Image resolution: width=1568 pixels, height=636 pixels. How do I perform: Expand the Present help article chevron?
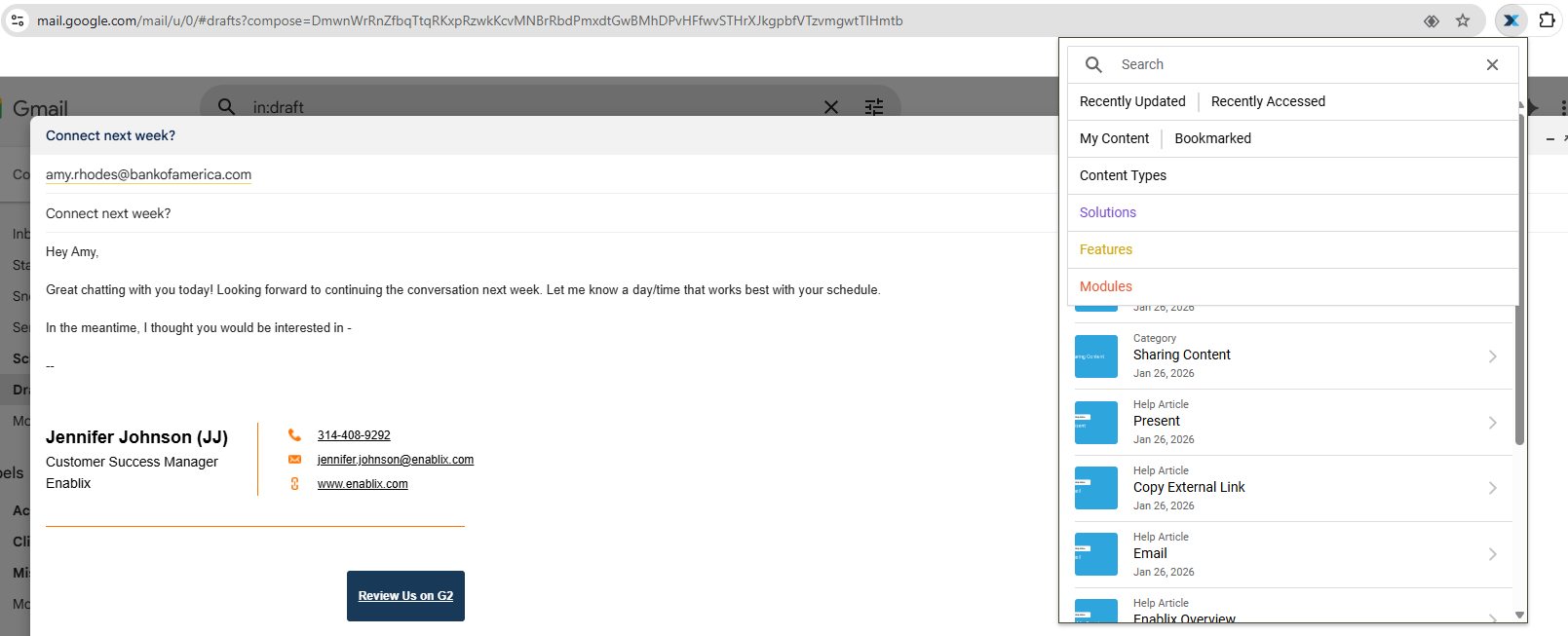[1493, 423]
